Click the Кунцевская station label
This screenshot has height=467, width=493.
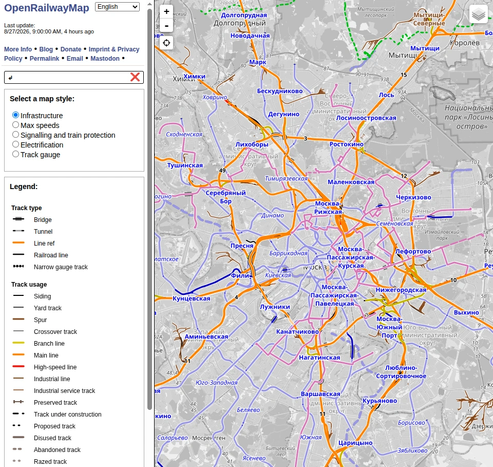[x=191, y=299]
